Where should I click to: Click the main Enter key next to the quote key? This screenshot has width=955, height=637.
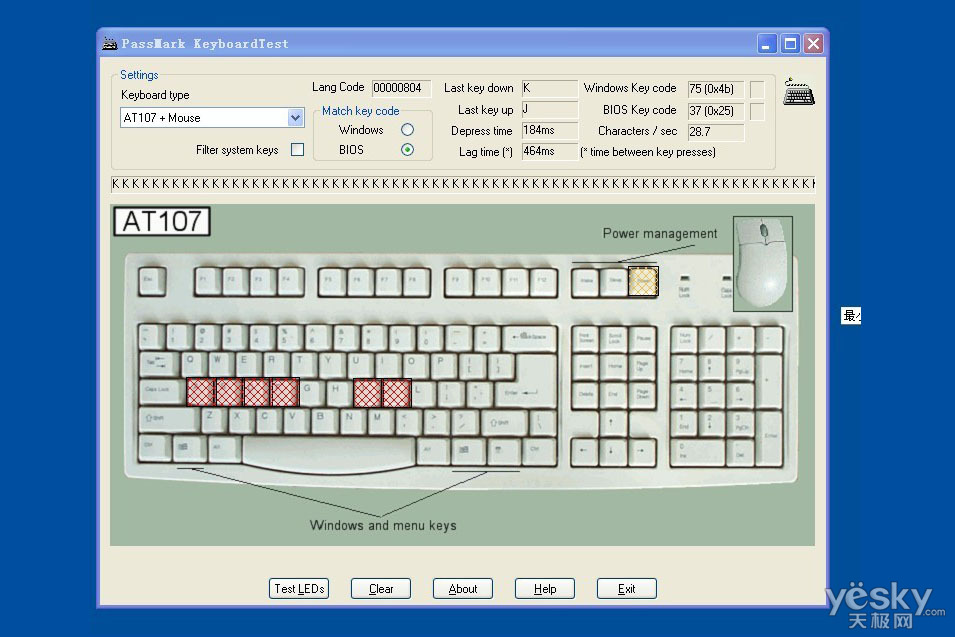526,393
